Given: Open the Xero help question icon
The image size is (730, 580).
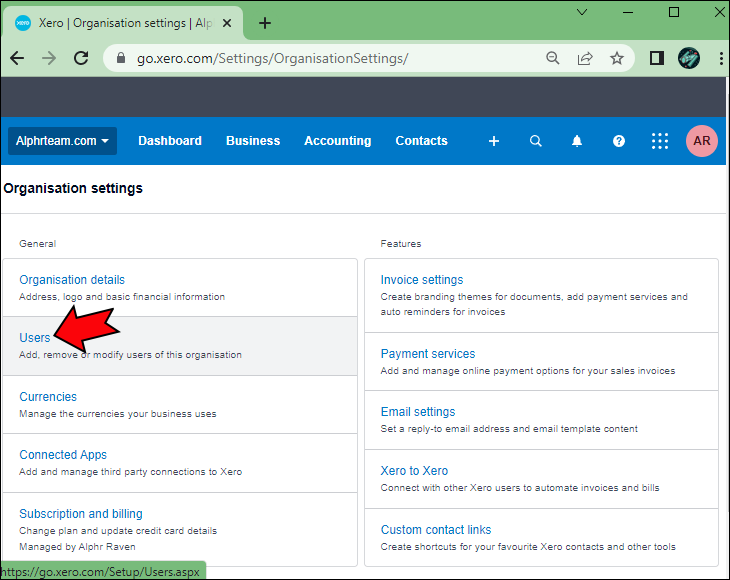Looking at the screenshot, I should click(x=618, y=141).
